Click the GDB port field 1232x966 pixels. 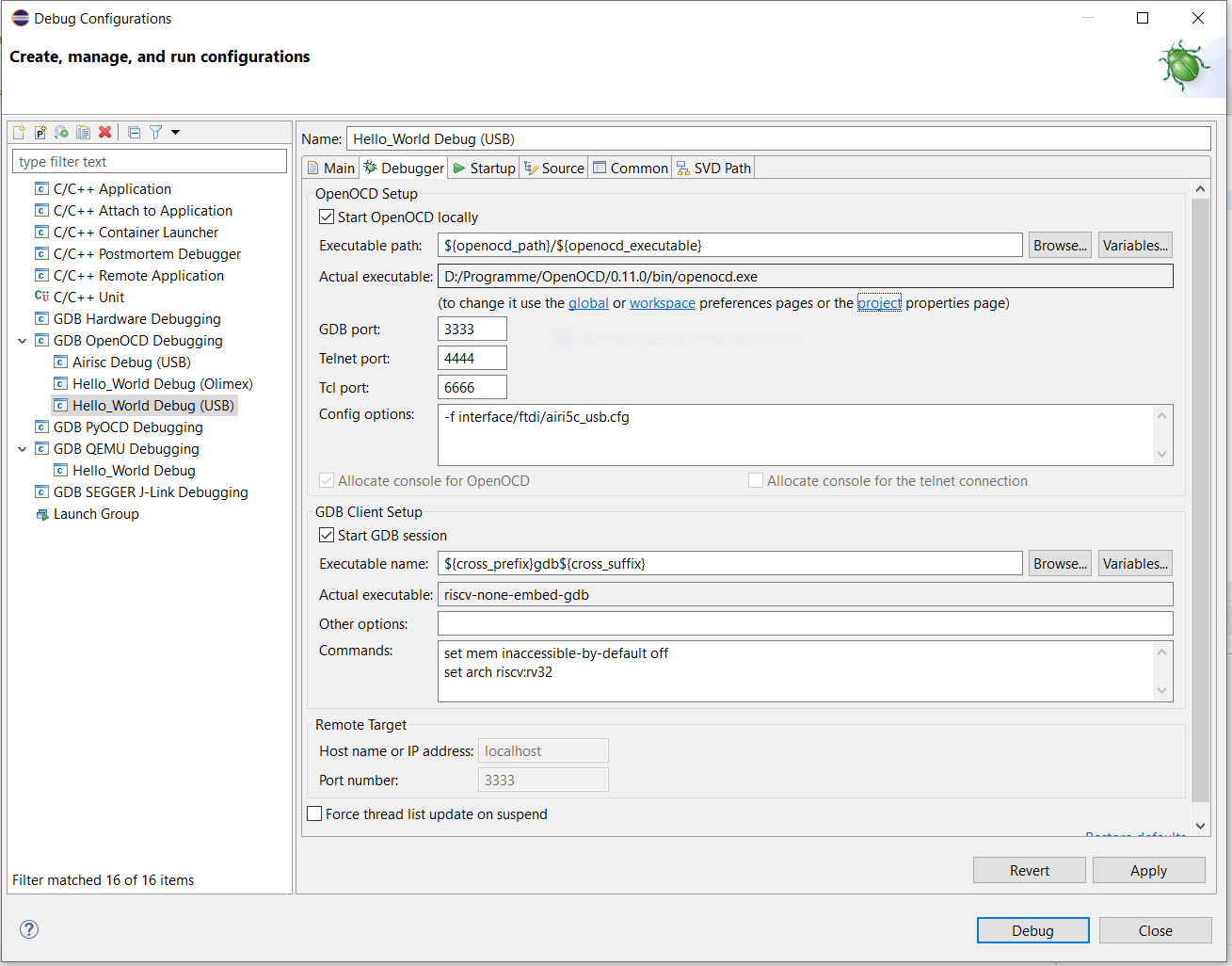click(x=472, y=330)
